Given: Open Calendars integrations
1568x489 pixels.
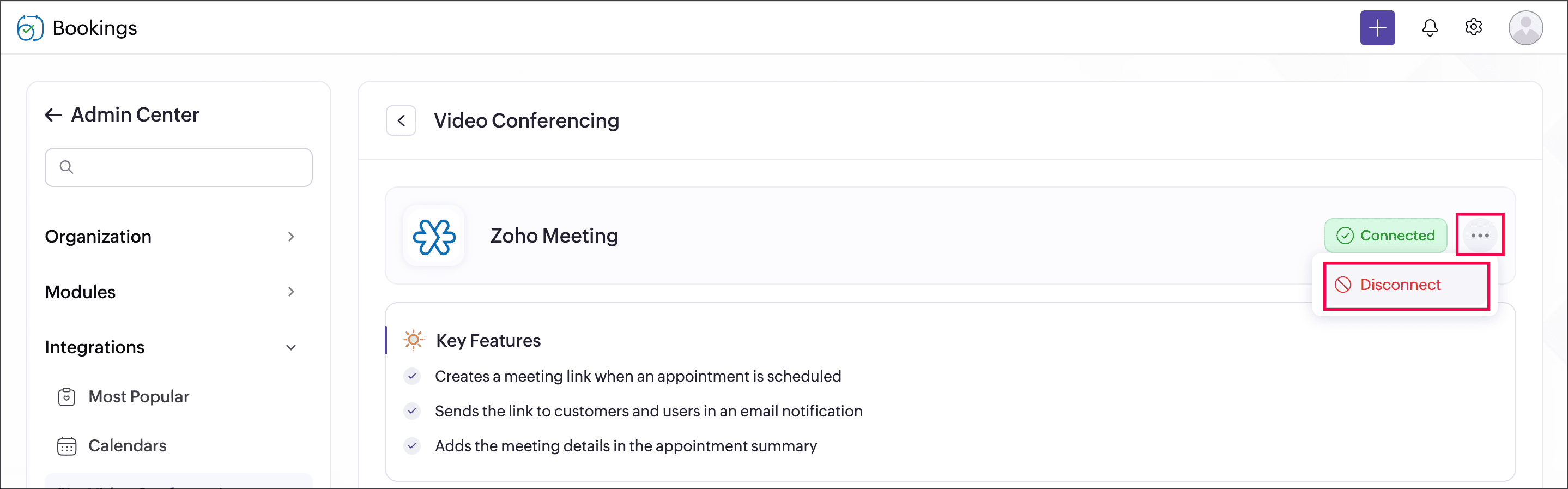Looking at the screenshot, I should click(x=127, y=446).
